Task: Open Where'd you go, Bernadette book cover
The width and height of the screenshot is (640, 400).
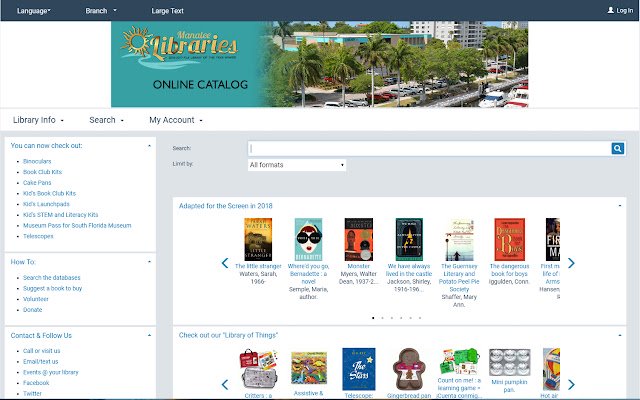Action: [x=308, y=239]
